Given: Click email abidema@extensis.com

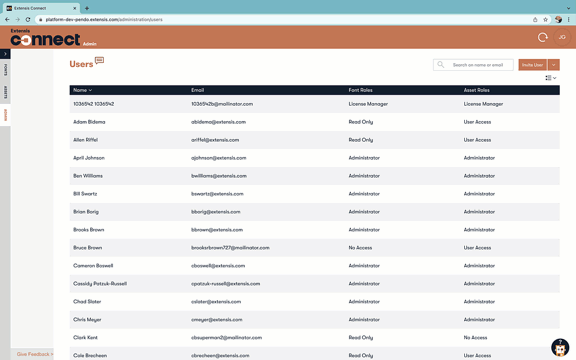Looking at the screenshot, I should [218, 122].
